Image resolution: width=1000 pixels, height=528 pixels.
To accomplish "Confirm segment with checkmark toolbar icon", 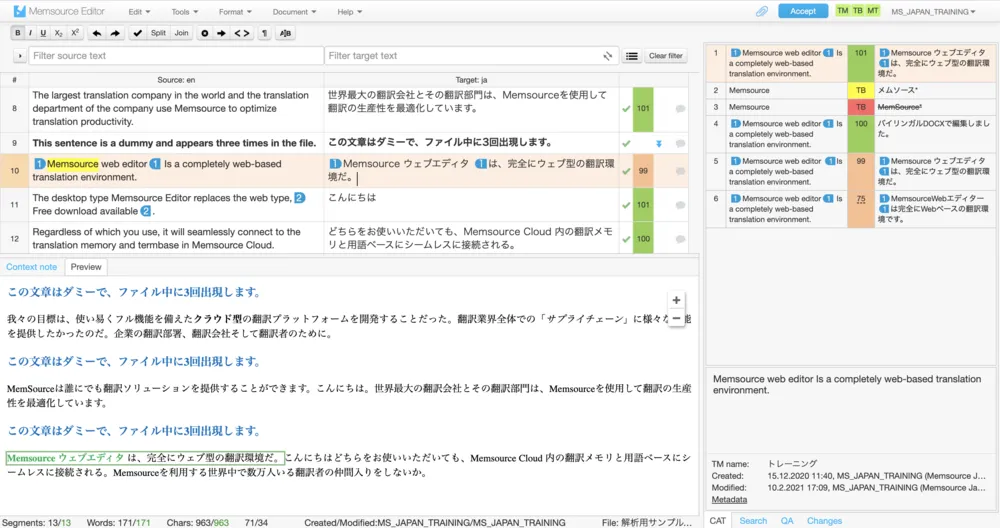I will point(137,33).
